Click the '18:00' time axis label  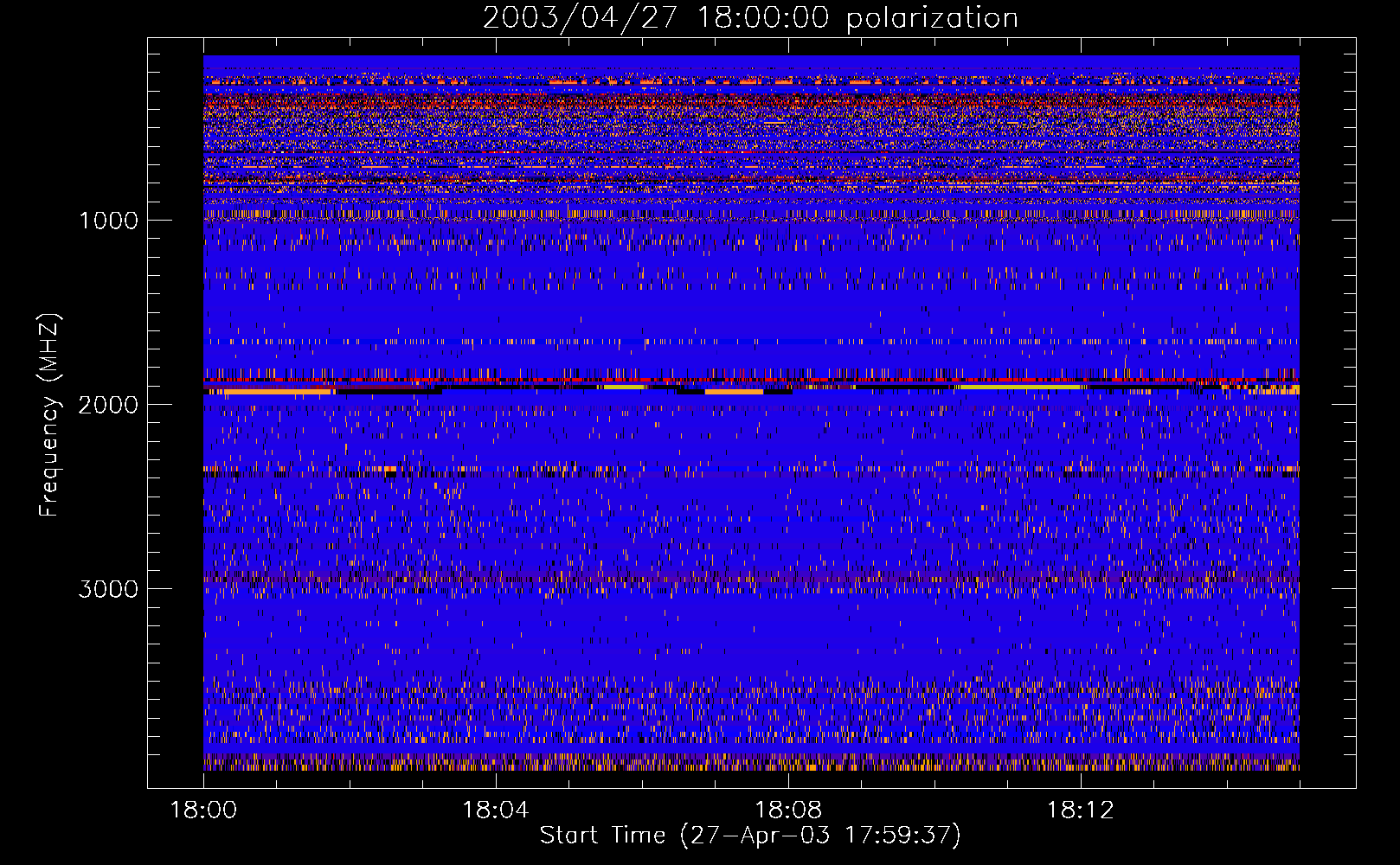tap(203, 811)
